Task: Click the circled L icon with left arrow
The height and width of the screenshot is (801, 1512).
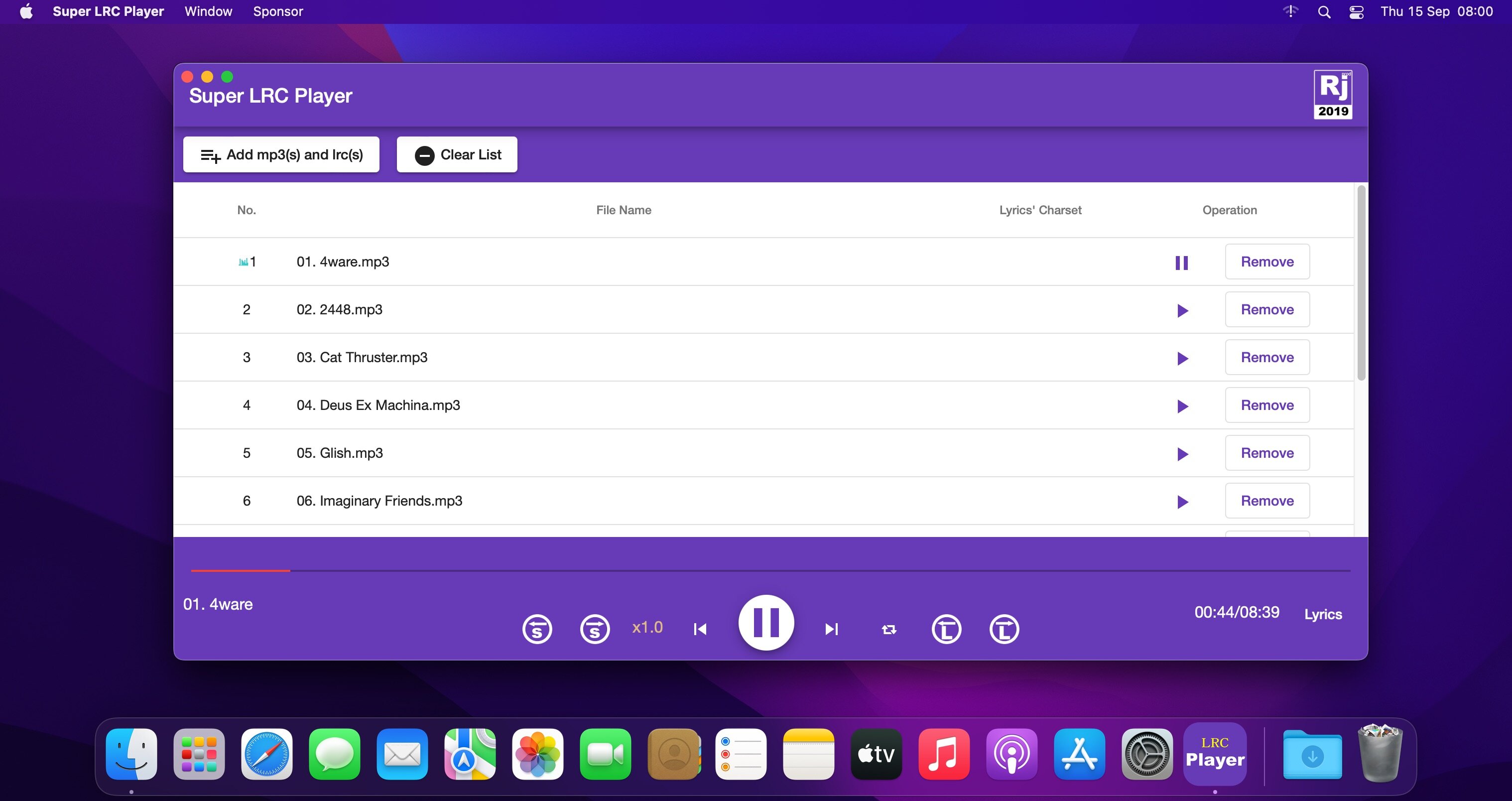Action: [x=946, y=629]
